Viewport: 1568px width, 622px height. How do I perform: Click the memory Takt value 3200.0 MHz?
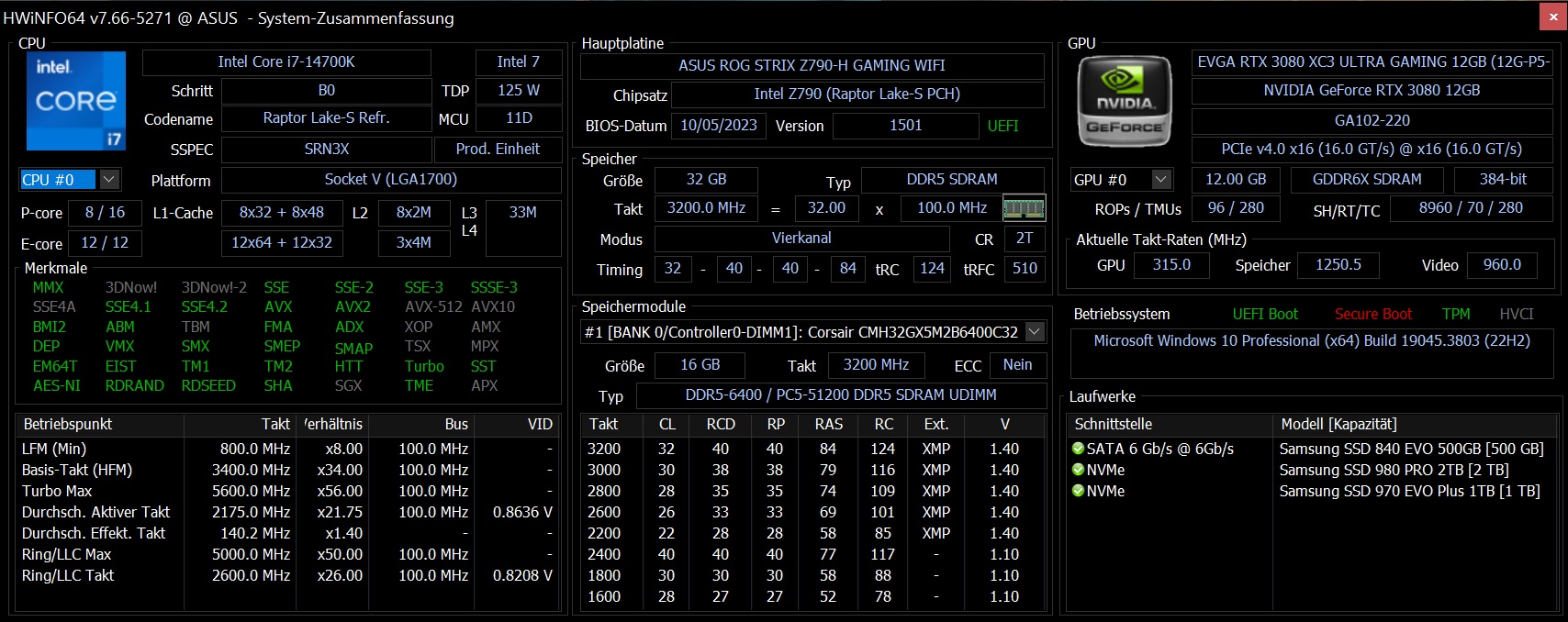point(706,208)
